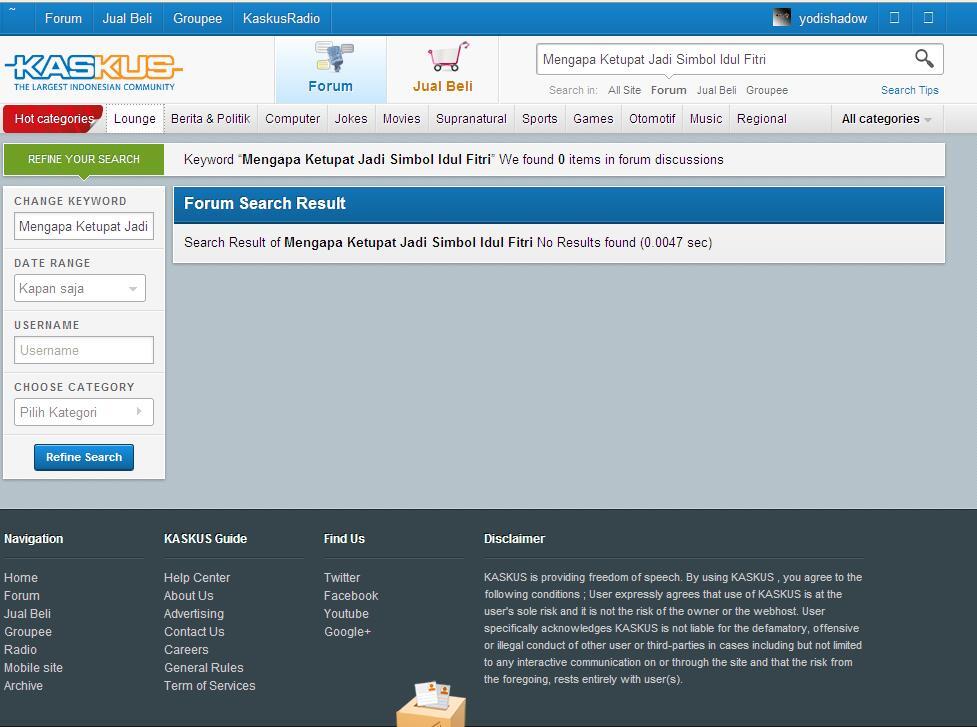This screenshot has height=727, width=977.
Task: Select the Regional category
Action: coord(761,118)
